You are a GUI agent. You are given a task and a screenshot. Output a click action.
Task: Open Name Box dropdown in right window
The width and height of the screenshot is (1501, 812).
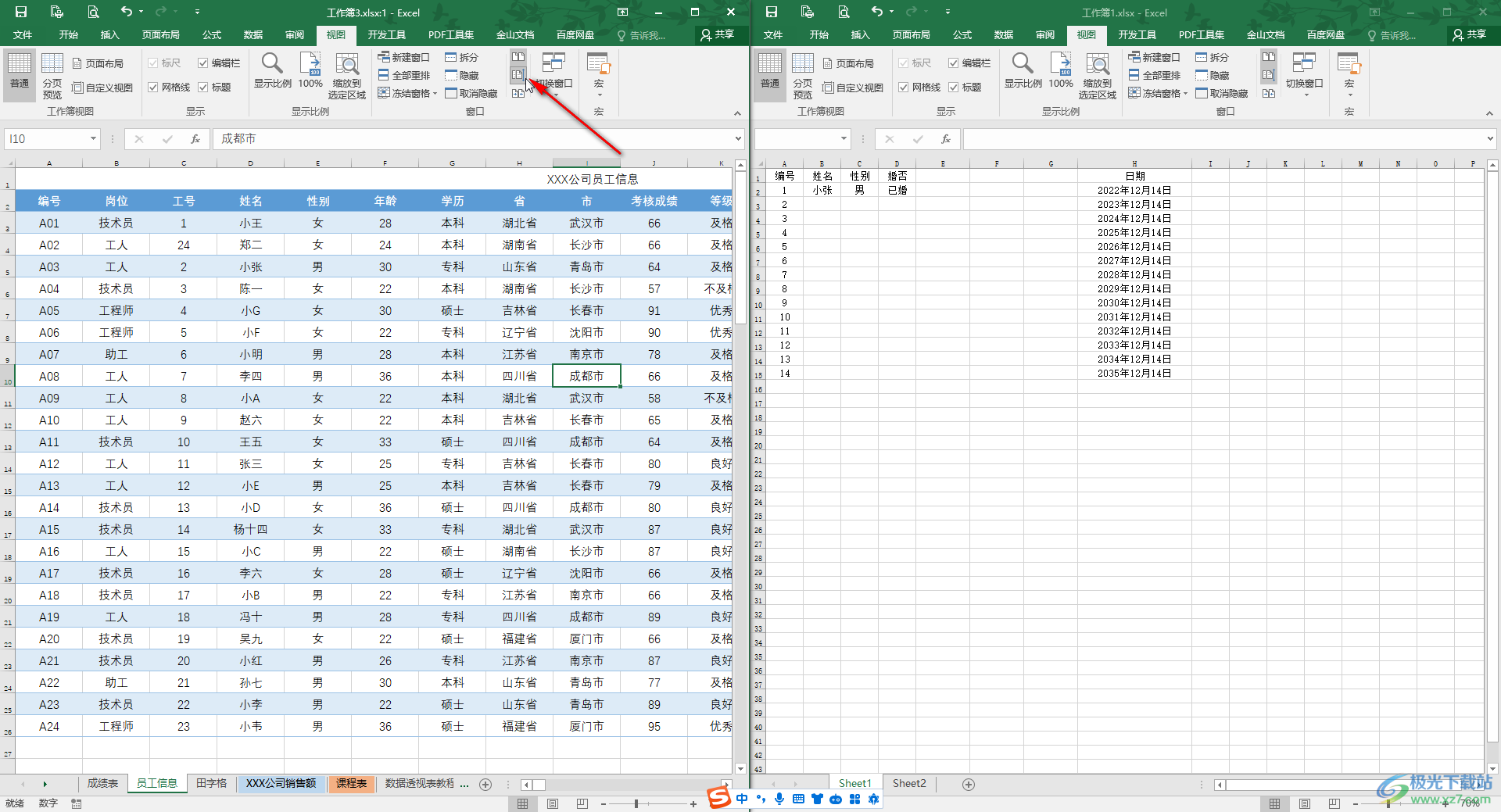tap(844, 139)
